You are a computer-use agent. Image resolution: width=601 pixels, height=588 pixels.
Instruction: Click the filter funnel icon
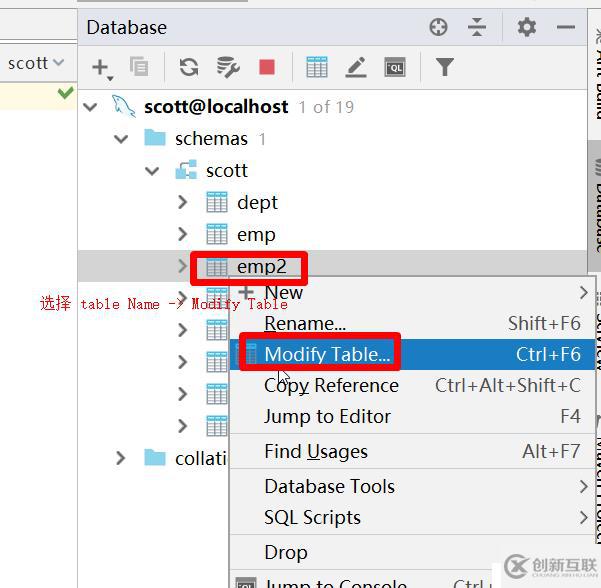(445, 67)
